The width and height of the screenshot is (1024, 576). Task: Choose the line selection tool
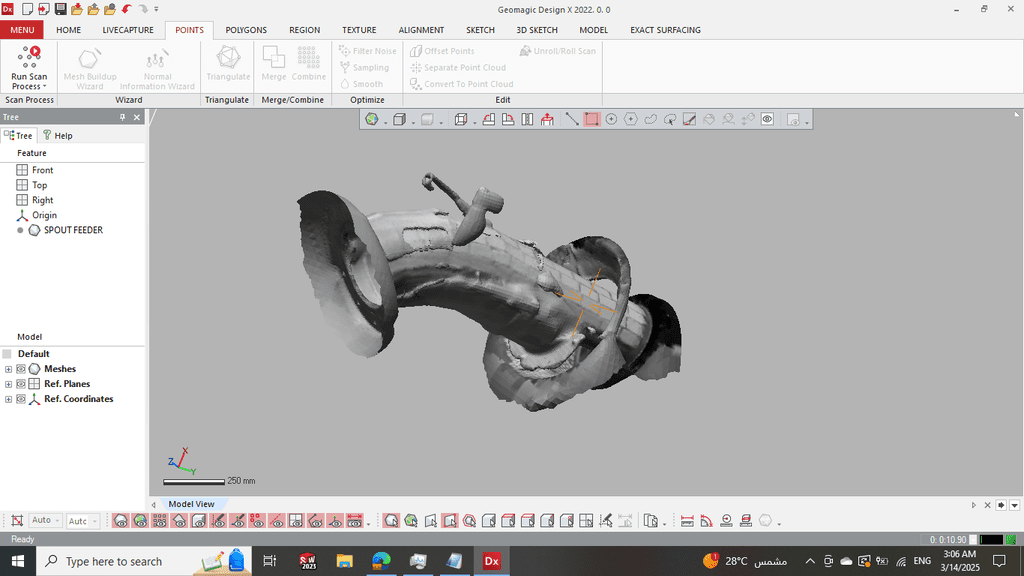click(572, 119)
